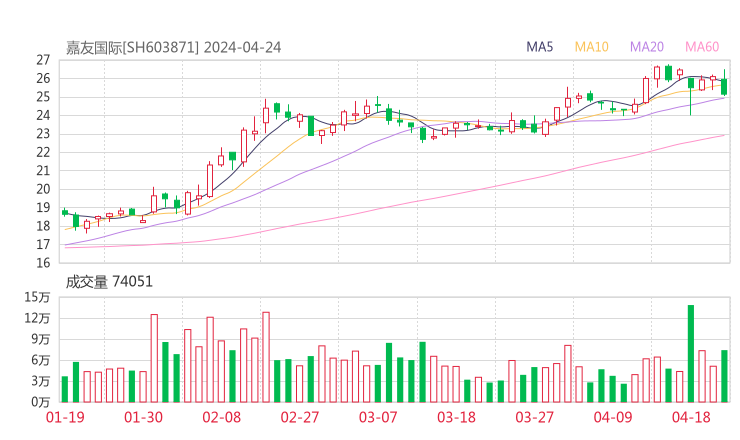Click the first green candlestick at 01-19
Viewport: 740px width, 440px height.
(x=65, y=212)
